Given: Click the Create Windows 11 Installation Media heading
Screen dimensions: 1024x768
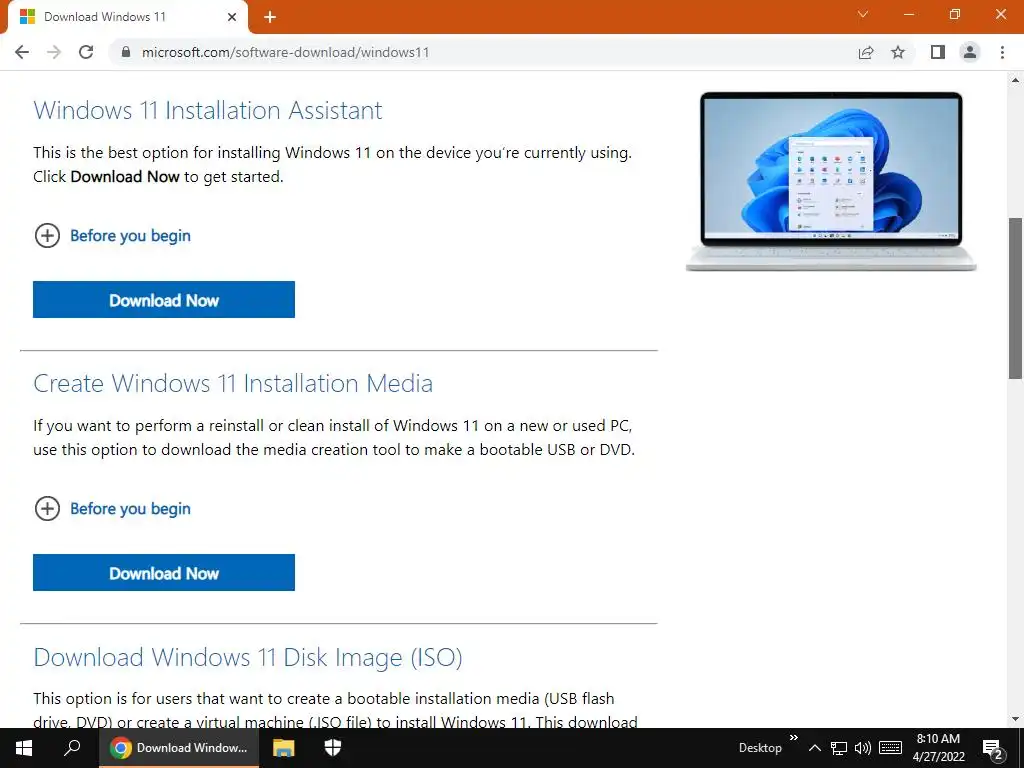Looking at the screenshot, I should (233, 383).
